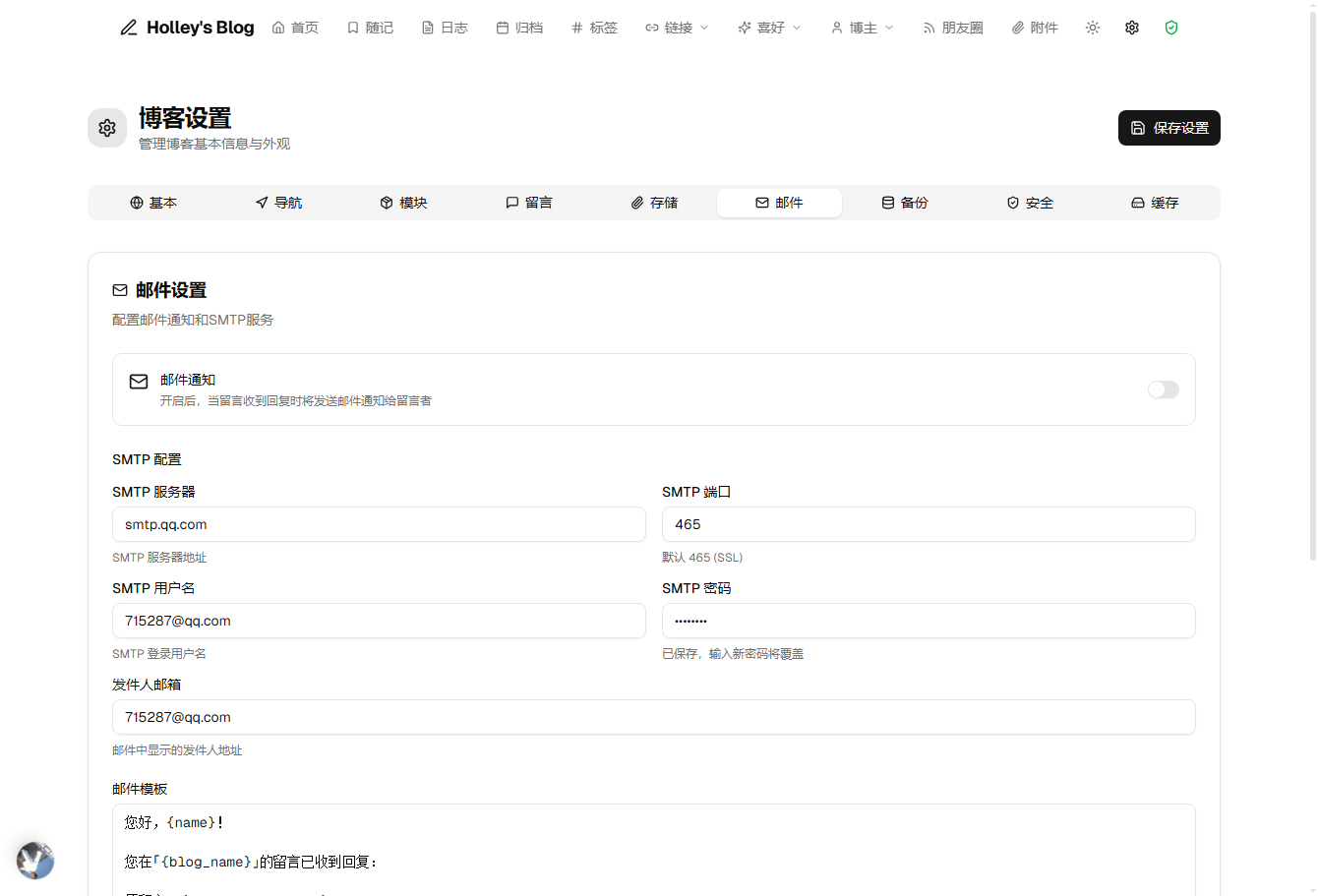Screen dimensions: 1318x896
Task: Click the 保存设置 save settings button
Action: pos(1169,128)
